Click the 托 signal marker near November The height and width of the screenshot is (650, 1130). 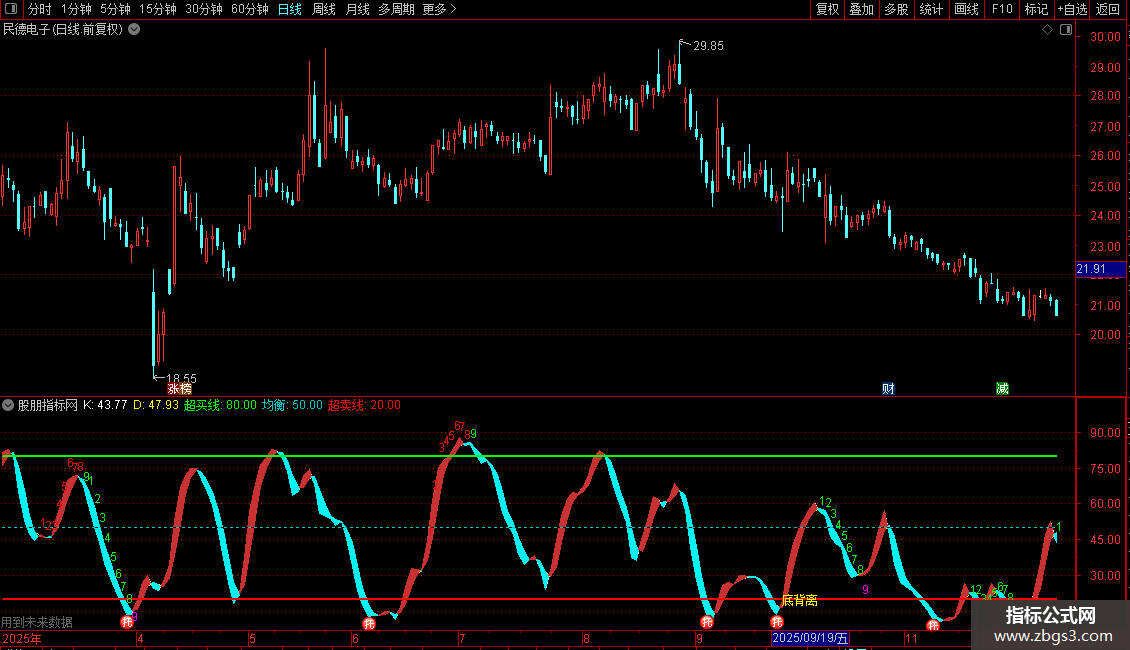[x=933, y=625]
